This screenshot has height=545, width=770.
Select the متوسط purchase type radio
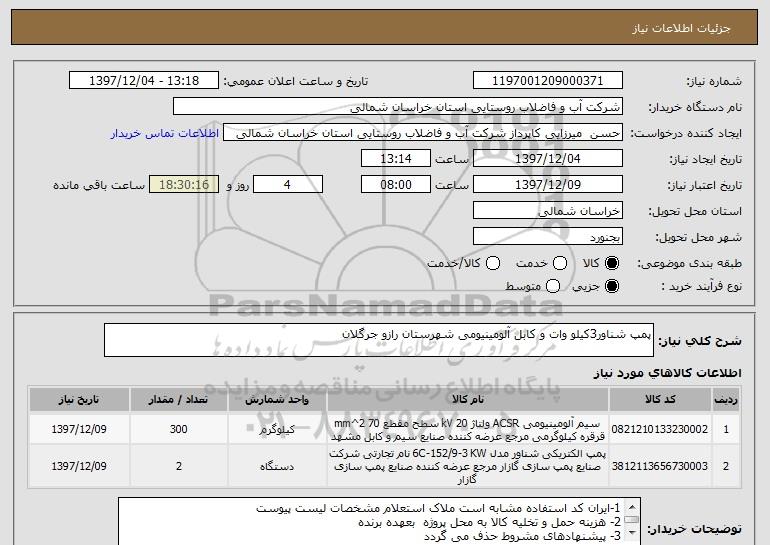tap(553, 286)
